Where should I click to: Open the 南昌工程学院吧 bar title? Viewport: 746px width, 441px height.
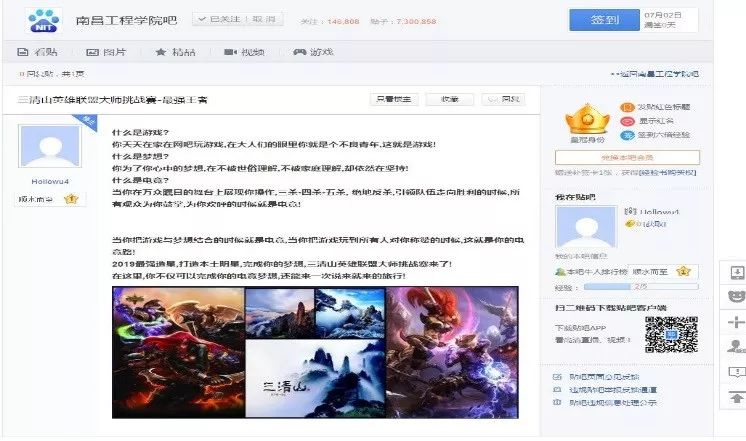click(126, 20)
